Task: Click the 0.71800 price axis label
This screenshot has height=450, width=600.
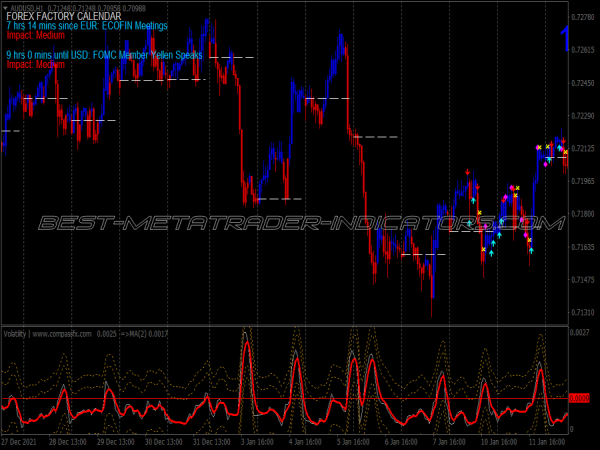Action: [x=582, y=214]
